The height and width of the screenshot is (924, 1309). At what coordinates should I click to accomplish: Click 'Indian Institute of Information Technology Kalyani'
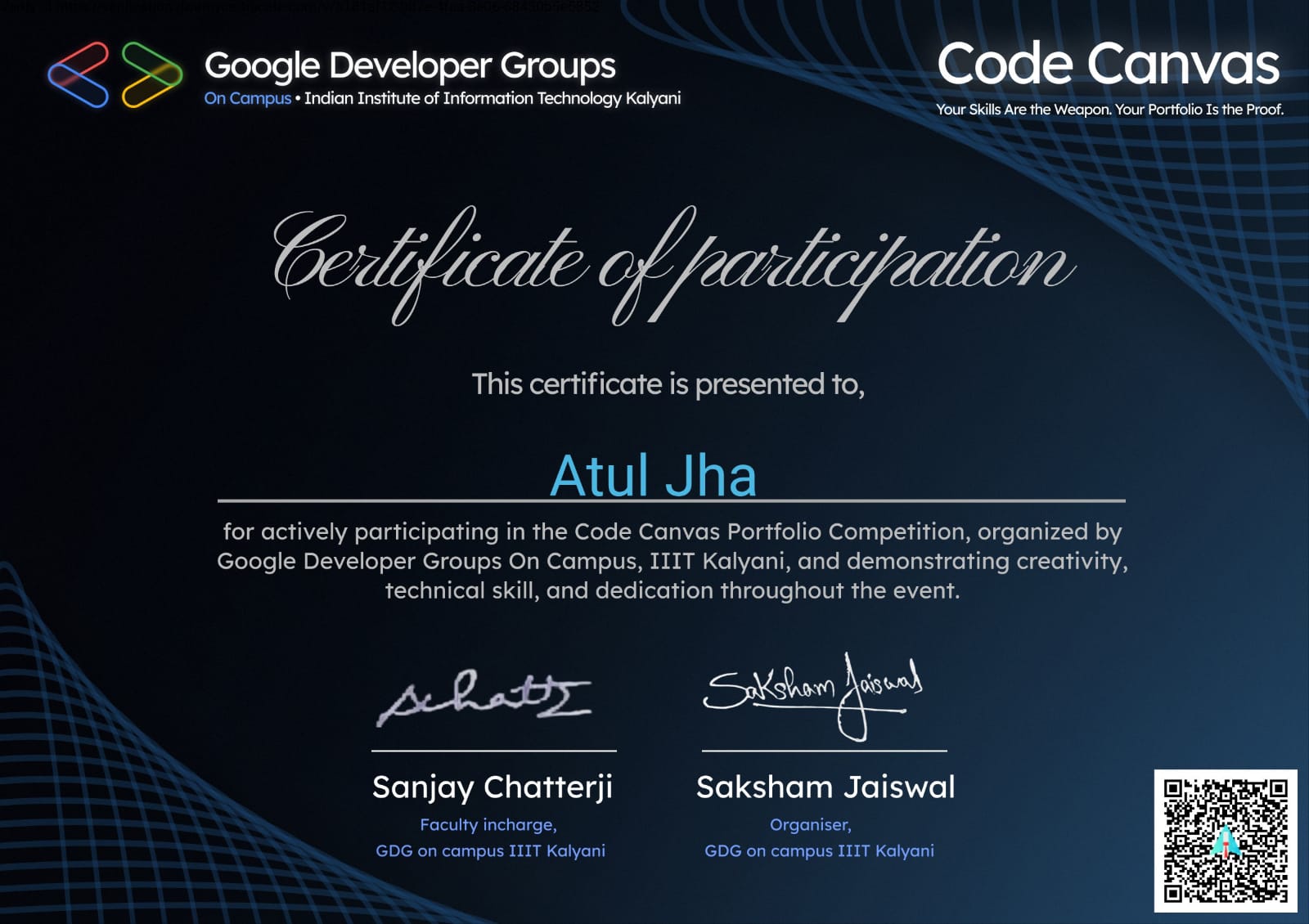point(493,98)
